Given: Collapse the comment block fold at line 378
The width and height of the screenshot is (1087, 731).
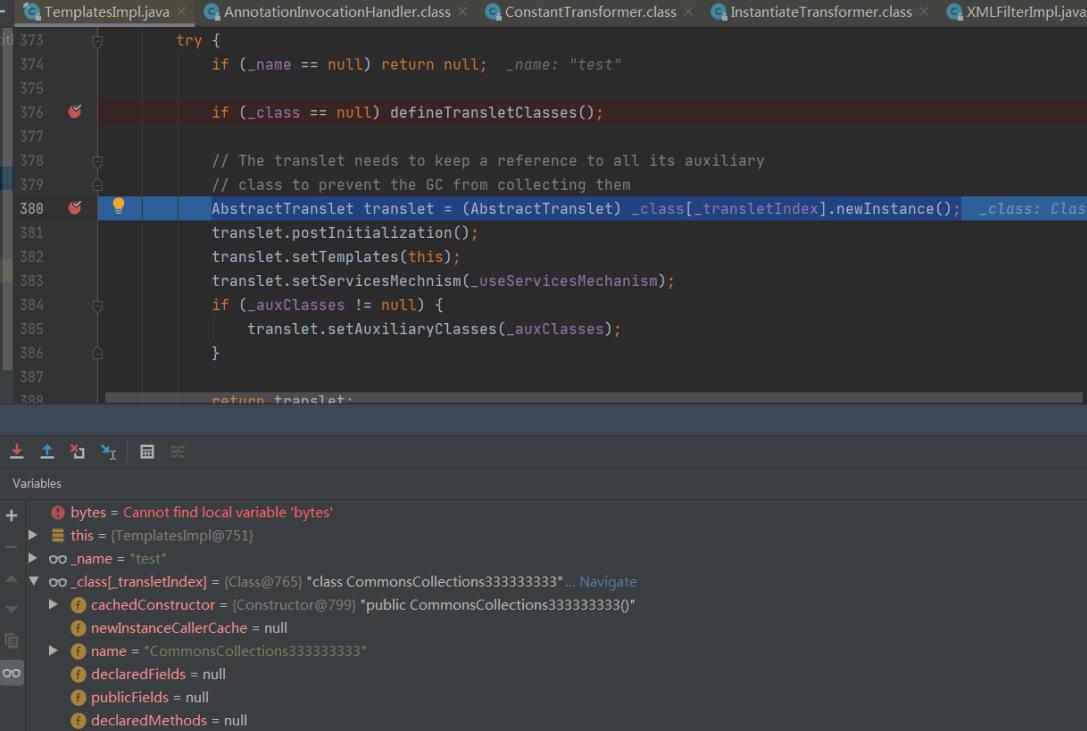Looking at the screenshot, I should click(x=98, y=161).
